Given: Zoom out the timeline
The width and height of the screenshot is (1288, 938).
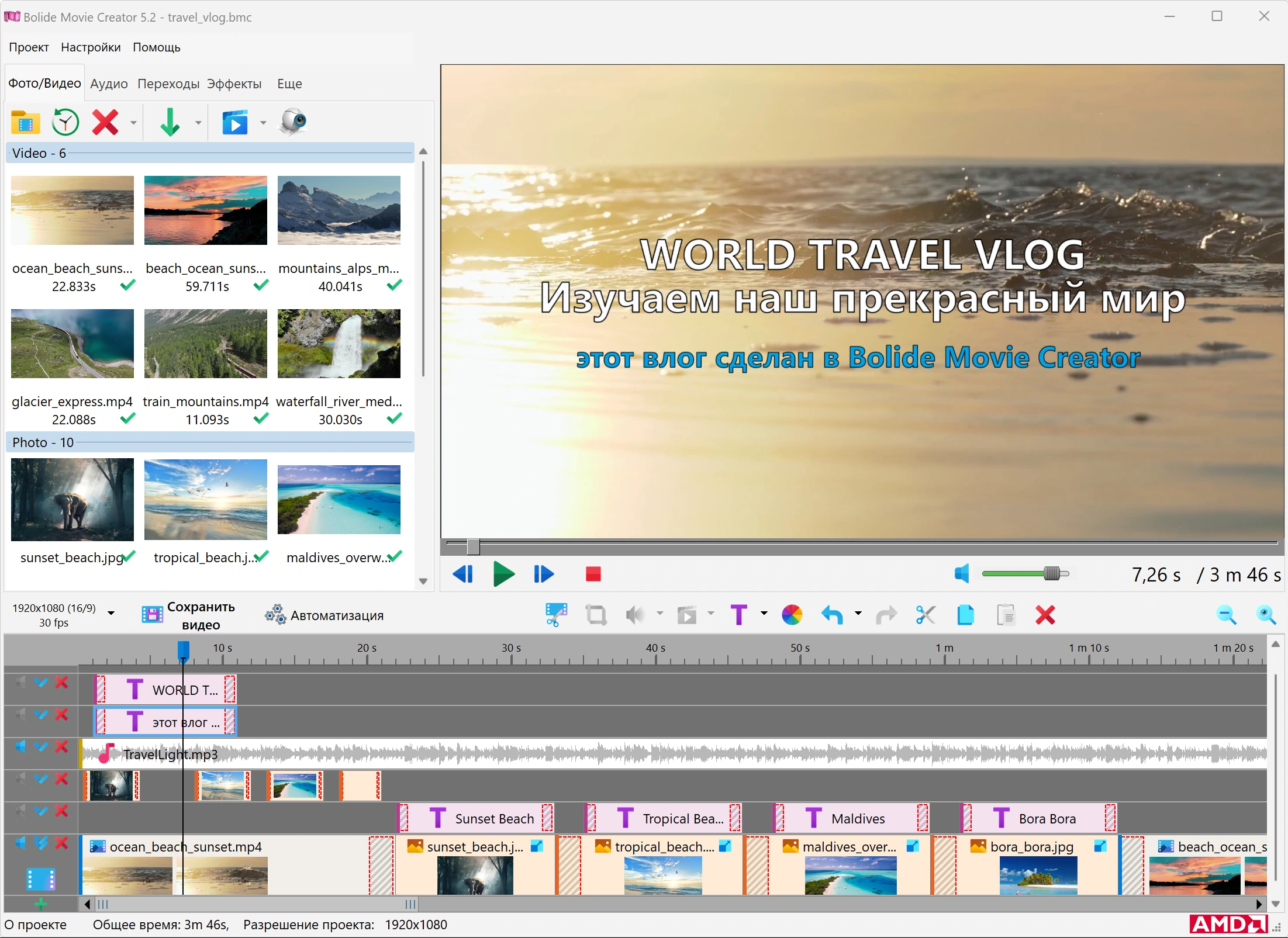Looking at the screenshot, I should (x=1226, y=615).
